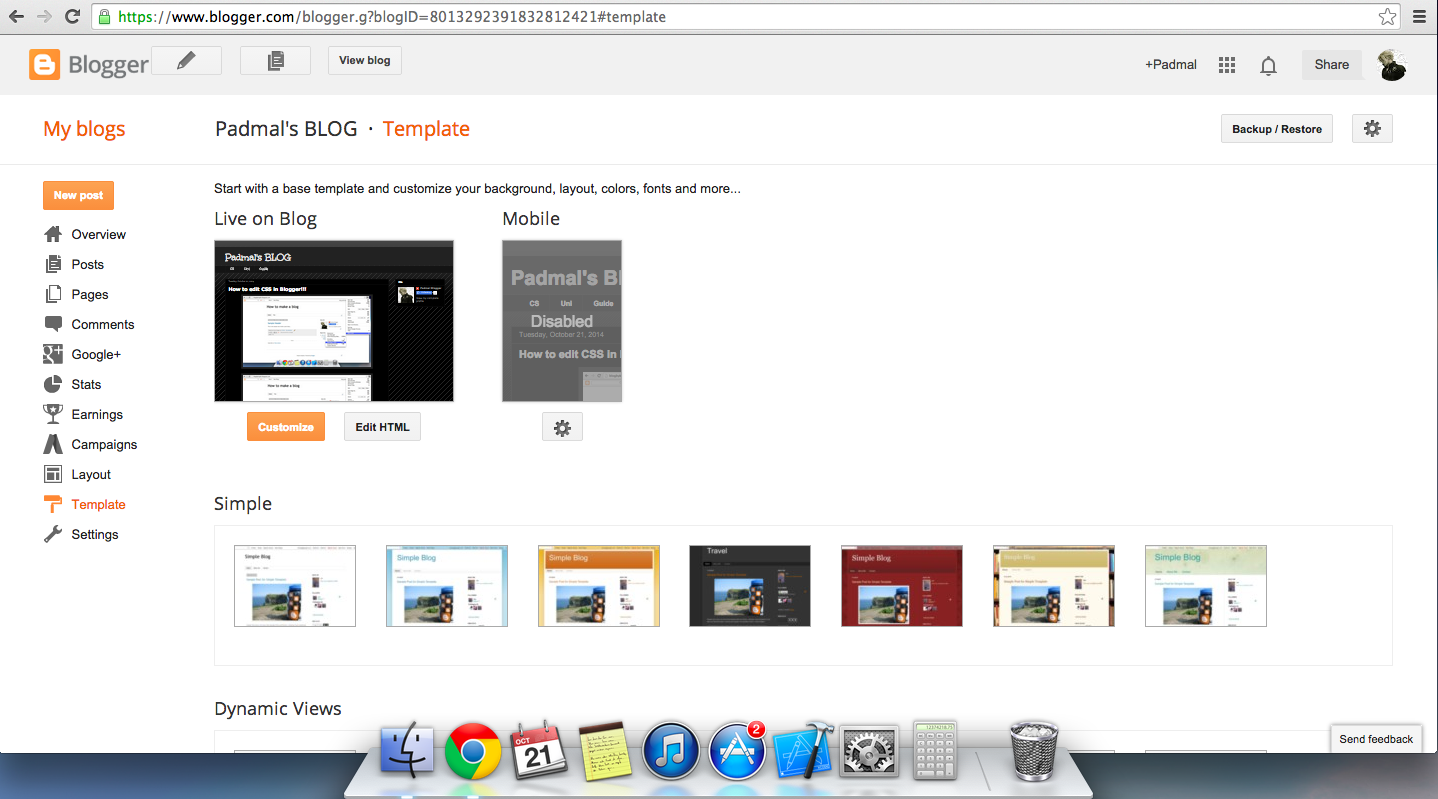Click the Live on Blog template preview
1438x799 pixels.
click(x=334, y=321)
